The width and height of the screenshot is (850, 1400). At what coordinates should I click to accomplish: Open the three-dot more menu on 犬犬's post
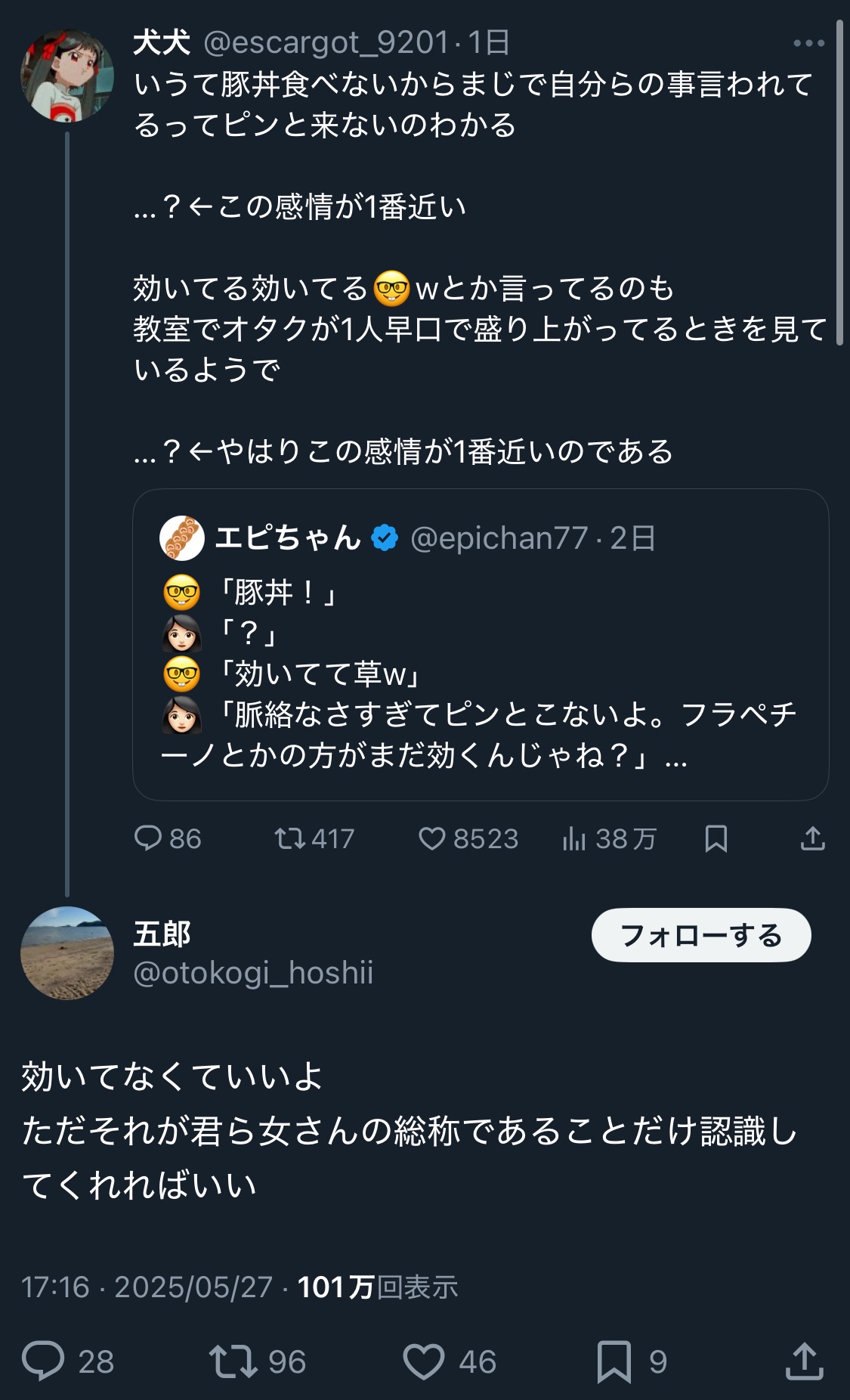[x=808, y=44]
